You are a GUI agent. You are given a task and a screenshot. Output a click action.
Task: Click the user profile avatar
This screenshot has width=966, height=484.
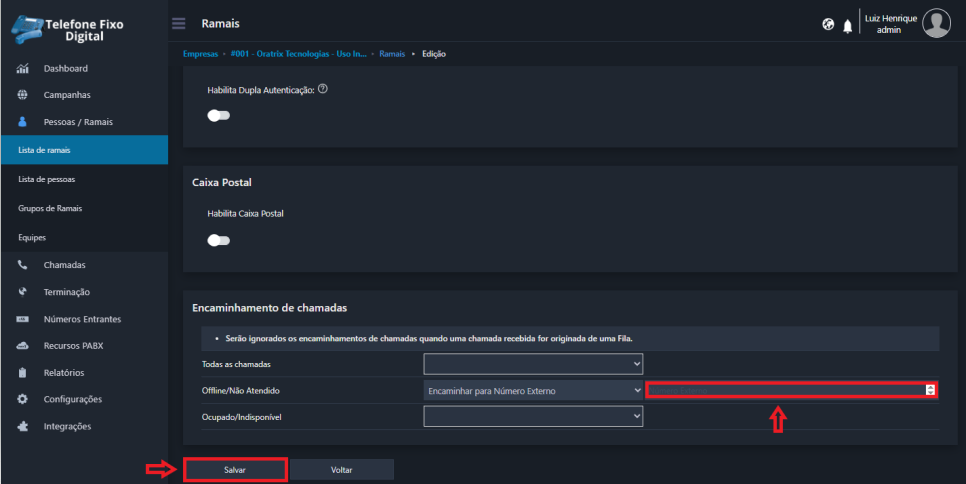pos(936,23)
